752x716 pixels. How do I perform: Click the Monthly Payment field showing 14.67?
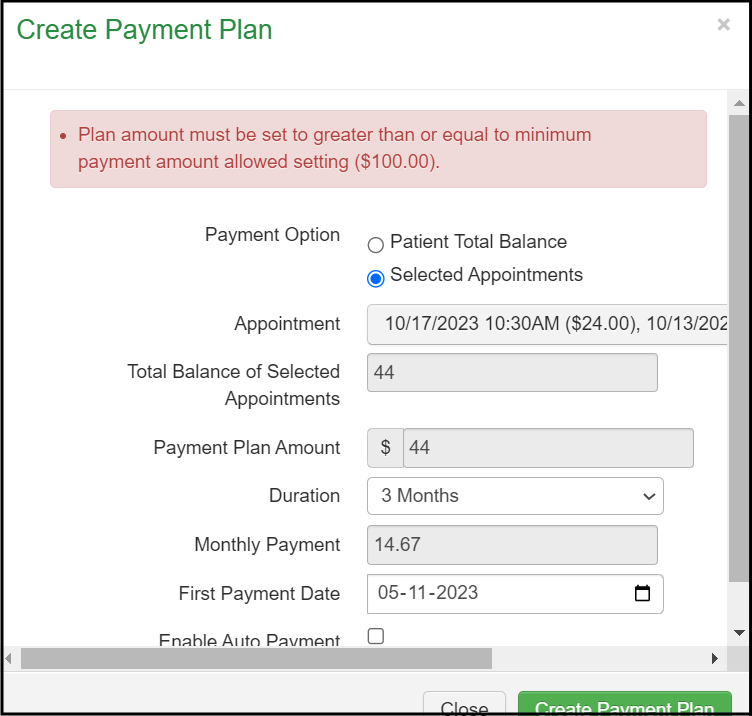click(x=512, y=545)
